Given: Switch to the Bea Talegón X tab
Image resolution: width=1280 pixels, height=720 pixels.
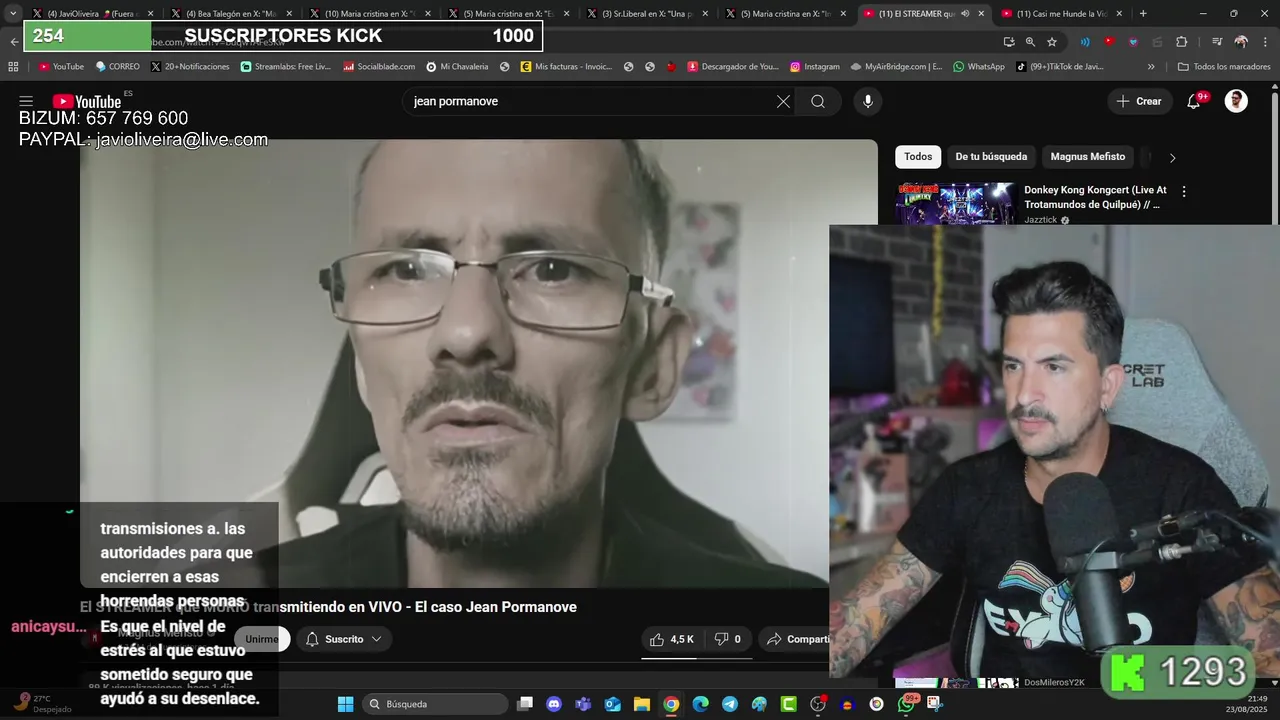Looking at the screenshot, I should pyautogui.click(x=230, y=14).
